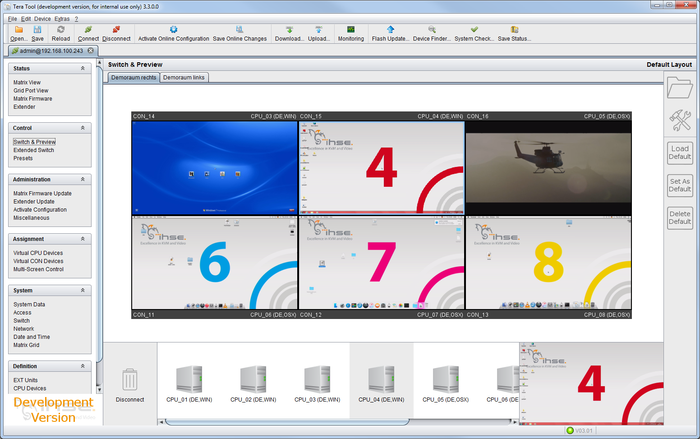Open the Upload dialog from the toolbar
This screenshot has height=439, width=700.
[x=319, y=33]
